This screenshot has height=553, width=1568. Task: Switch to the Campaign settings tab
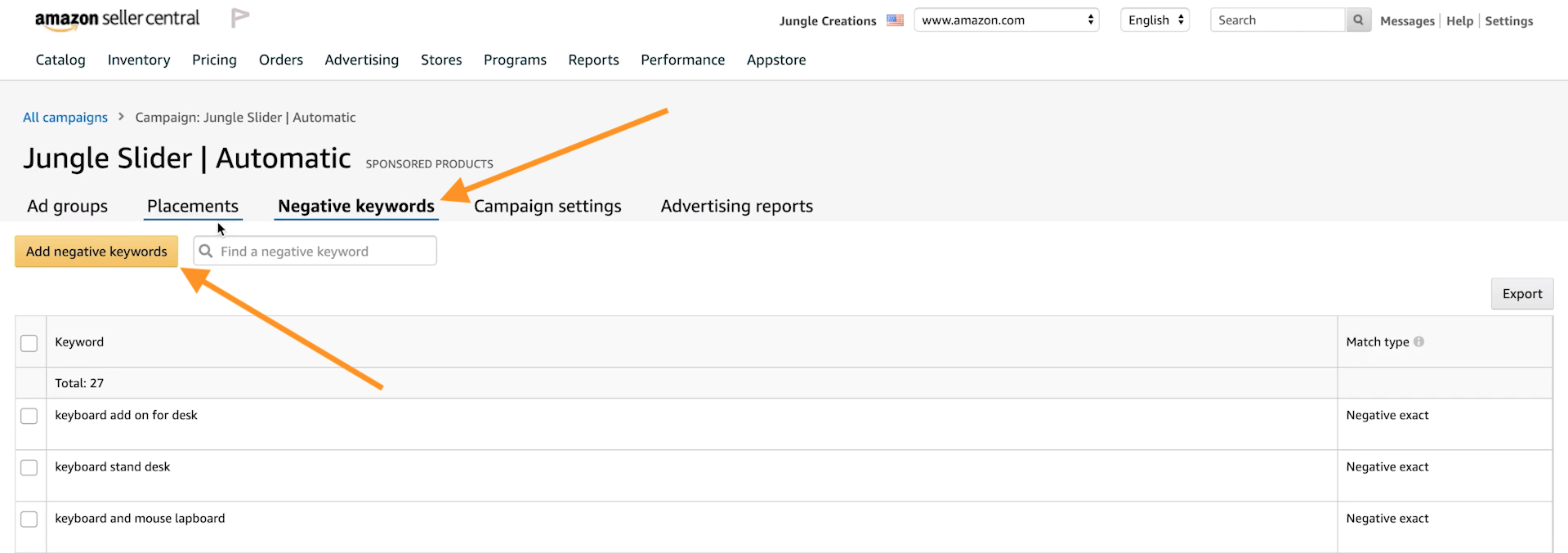point(547,206)
